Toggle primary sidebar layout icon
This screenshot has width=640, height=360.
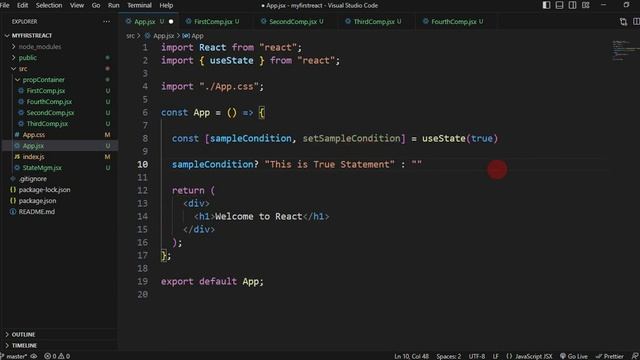point(546,5)
